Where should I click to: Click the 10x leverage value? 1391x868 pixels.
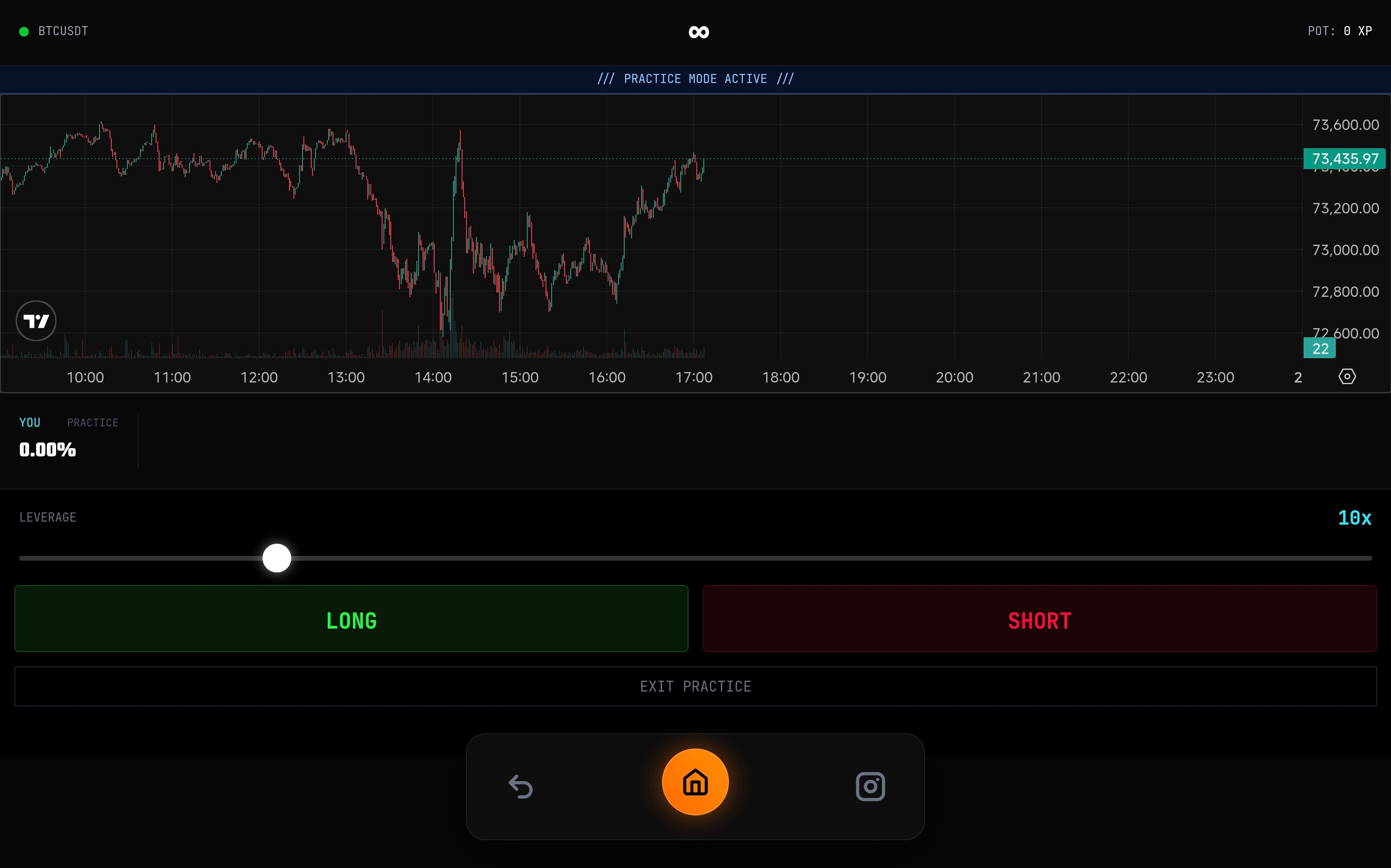pos(1355,519)
